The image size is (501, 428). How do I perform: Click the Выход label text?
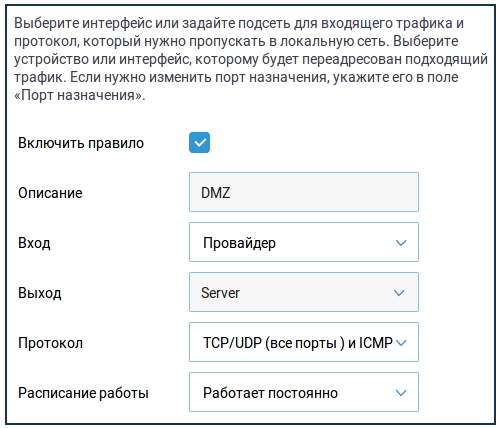40,293
